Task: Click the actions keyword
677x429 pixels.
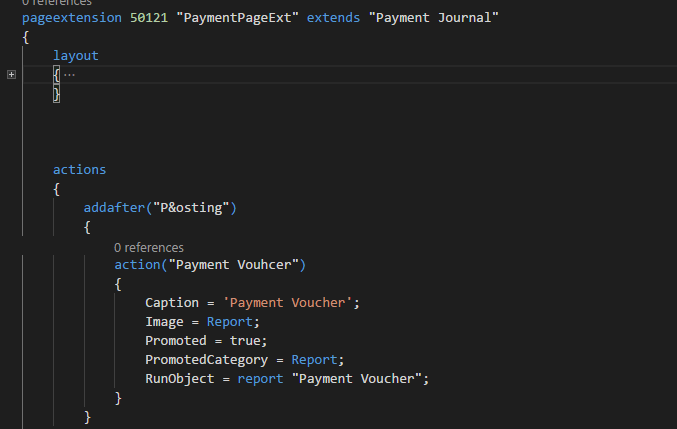Action: pyautogui.click(x=79, y=170)
